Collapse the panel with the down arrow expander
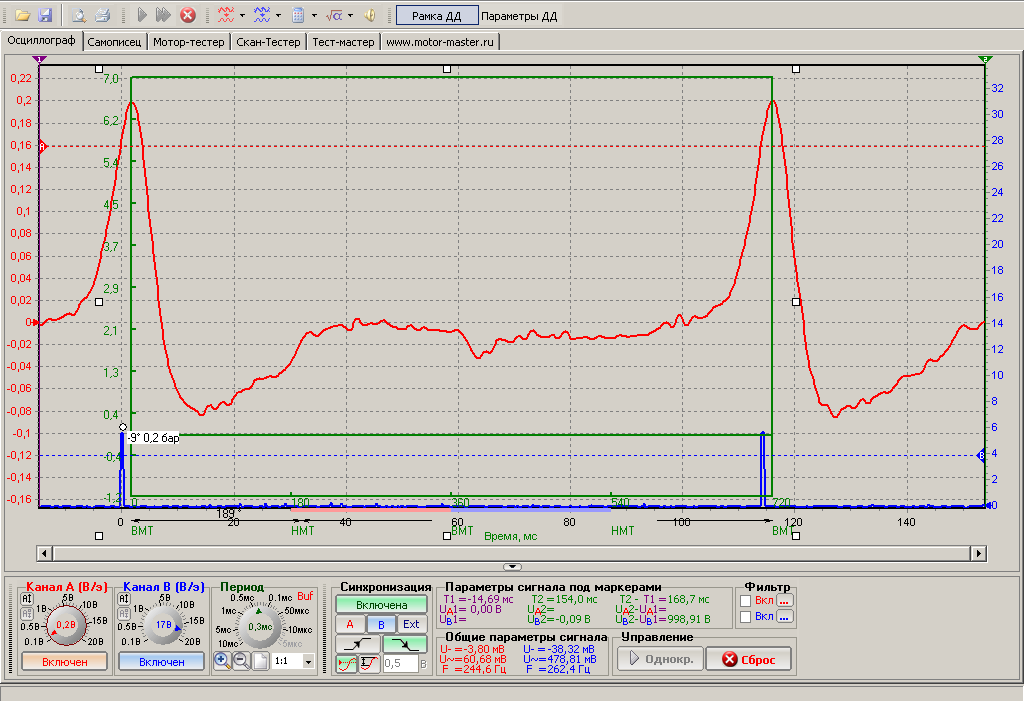 [x=512, y=567]
